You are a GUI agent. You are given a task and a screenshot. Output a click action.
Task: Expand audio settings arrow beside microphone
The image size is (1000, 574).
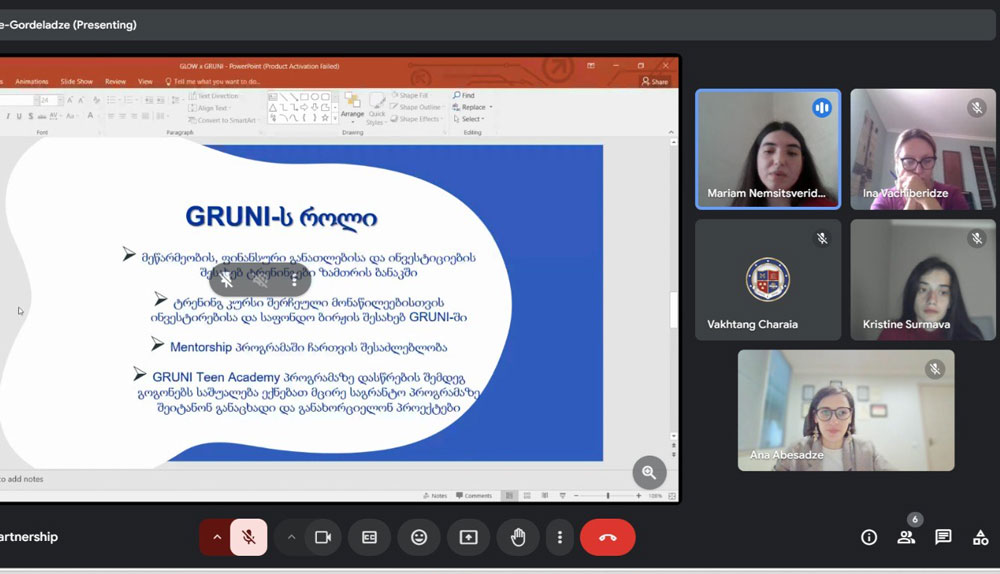point(216,537)
